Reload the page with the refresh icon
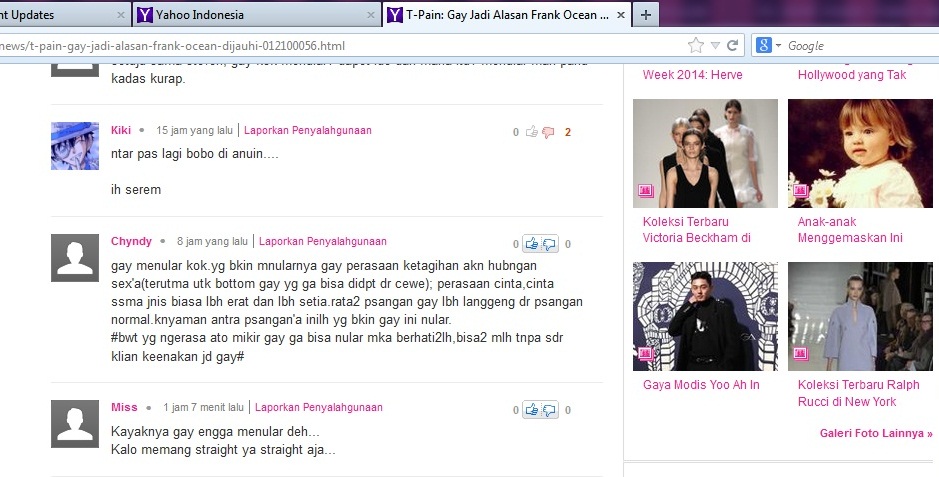 (x=733, y=46)
